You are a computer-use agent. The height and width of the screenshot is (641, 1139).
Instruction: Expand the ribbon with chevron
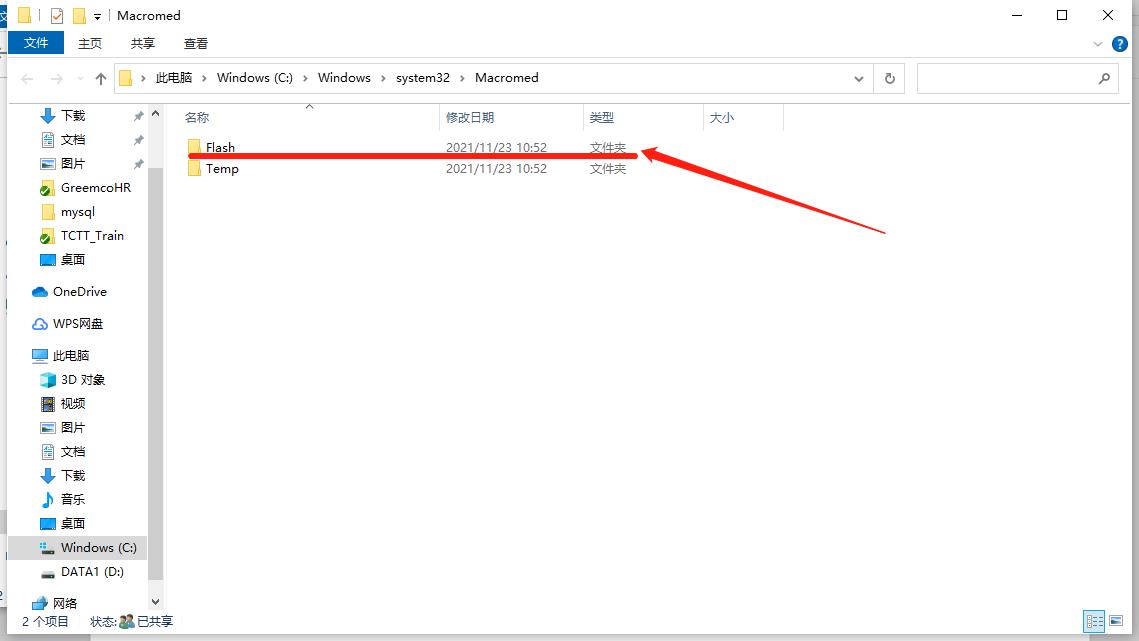tap(1098, 44)
